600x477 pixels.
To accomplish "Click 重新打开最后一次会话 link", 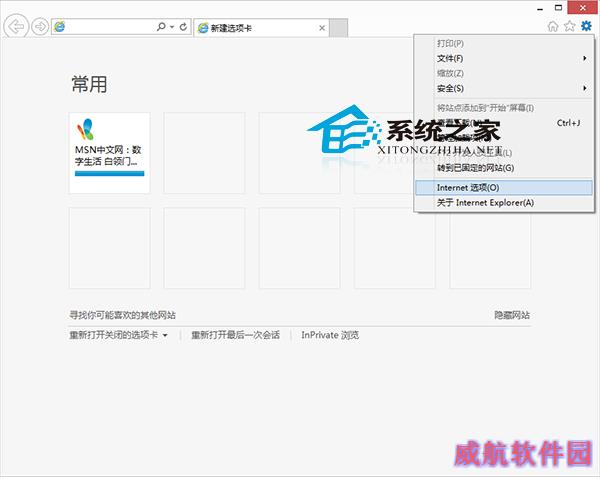I will click(x=235, y=335).
